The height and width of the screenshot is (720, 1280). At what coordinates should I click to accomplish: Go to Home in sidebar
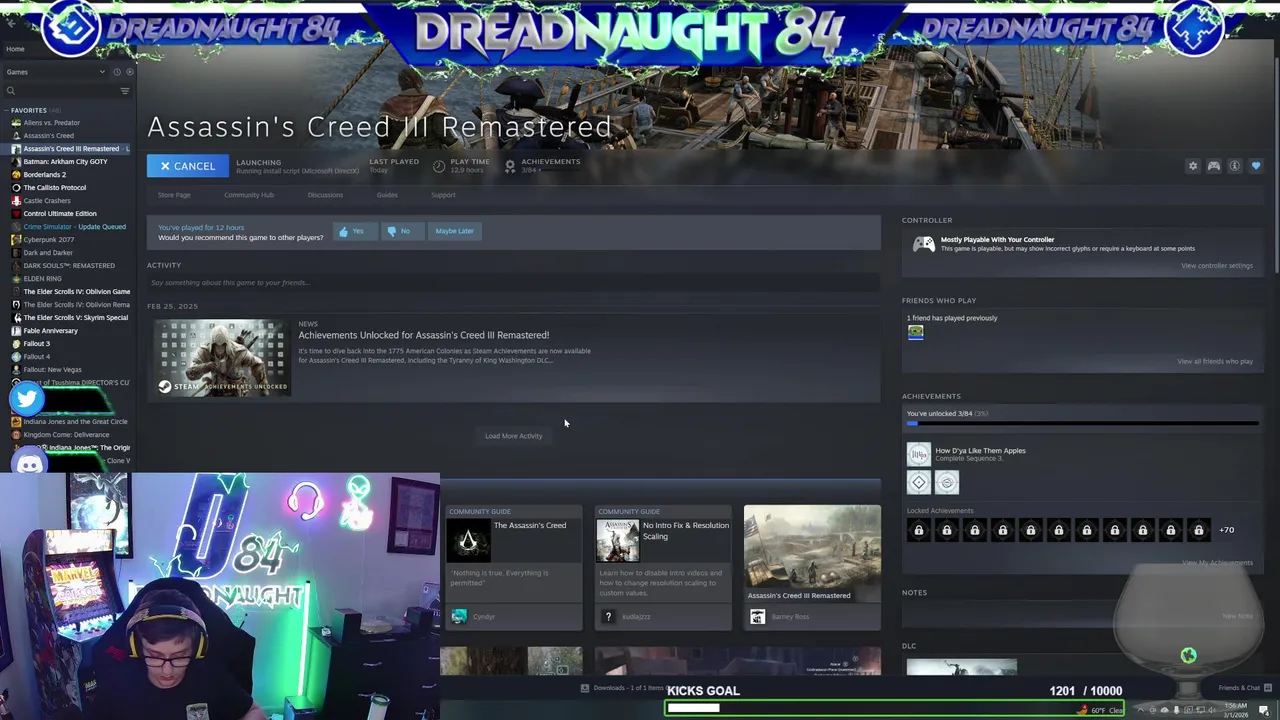point(15,49)
